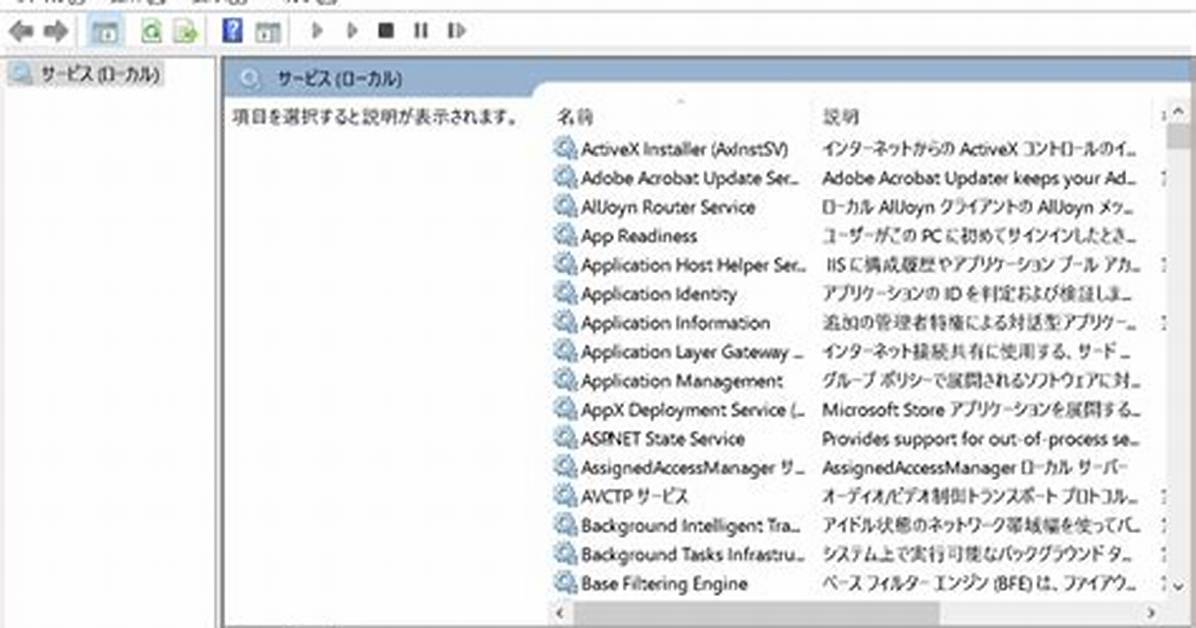Image resolution: width=1196 pixels, height=628 pixels.
Task: Open Help with the blue question mark icon
Action: click(232, 31)
